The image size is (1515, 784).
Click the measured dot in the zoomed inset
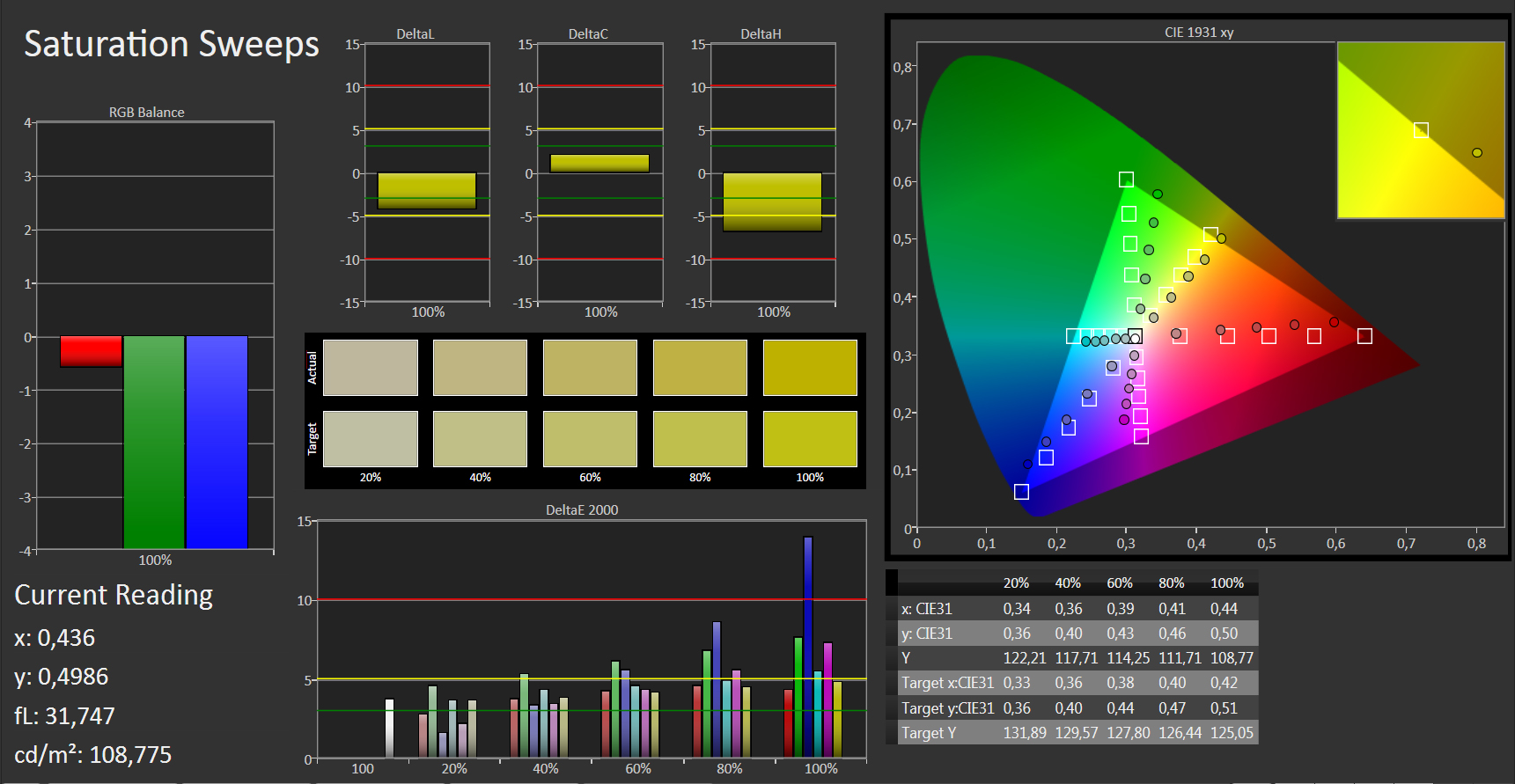click(x=1477, y=153)
